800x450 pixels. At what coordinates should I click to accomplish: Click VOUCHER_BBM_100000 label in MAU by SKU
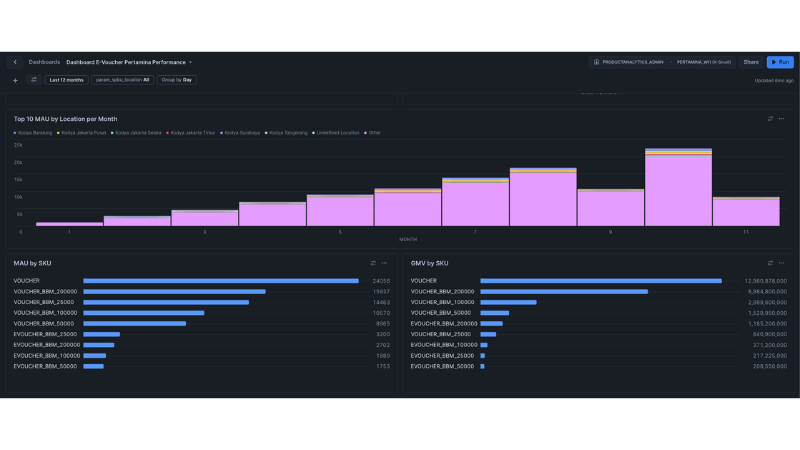click(x=45, y=313)
